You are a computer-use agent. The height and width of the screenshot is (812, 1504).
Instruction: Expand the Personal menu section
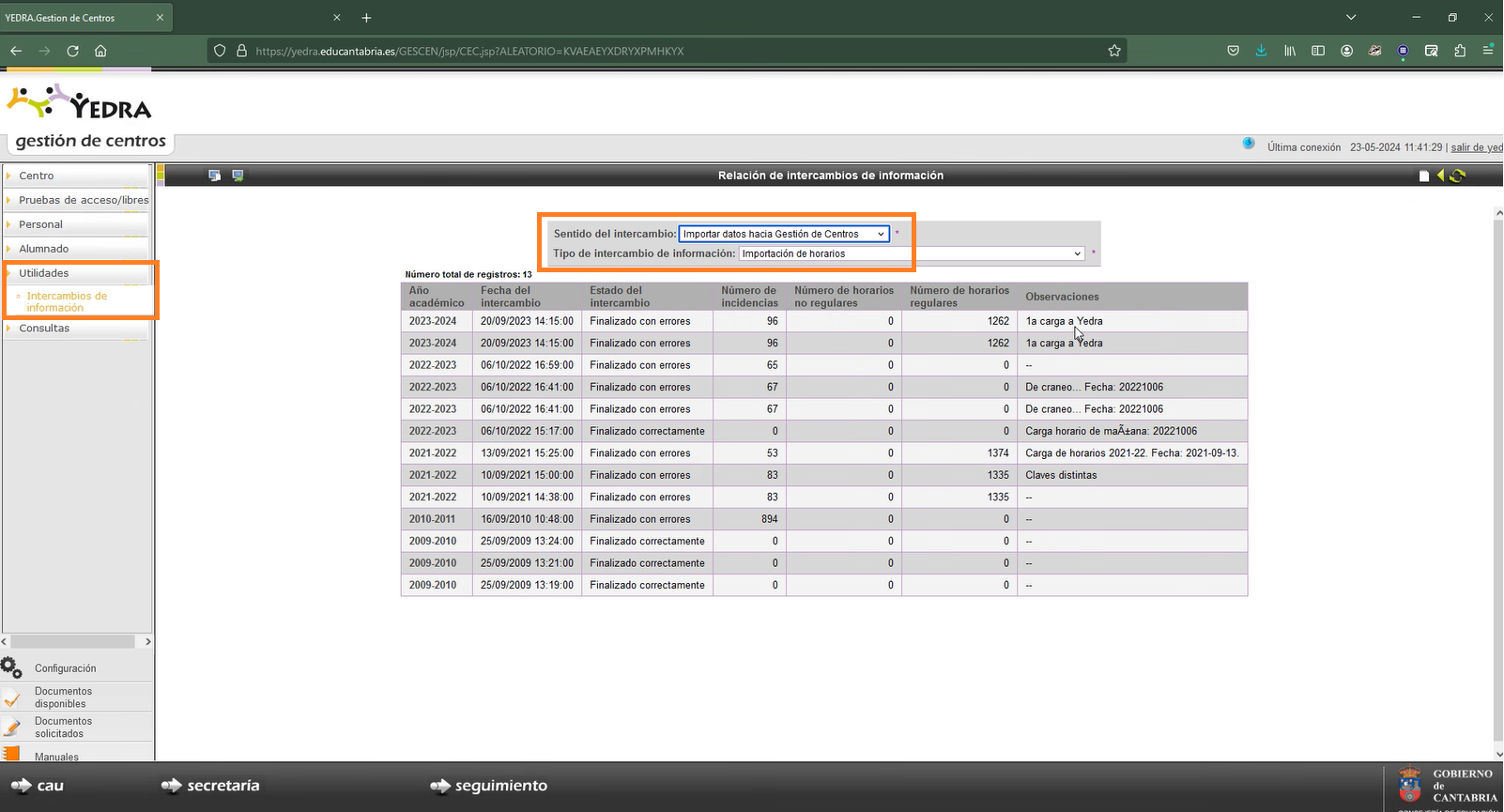click(77, 224)
